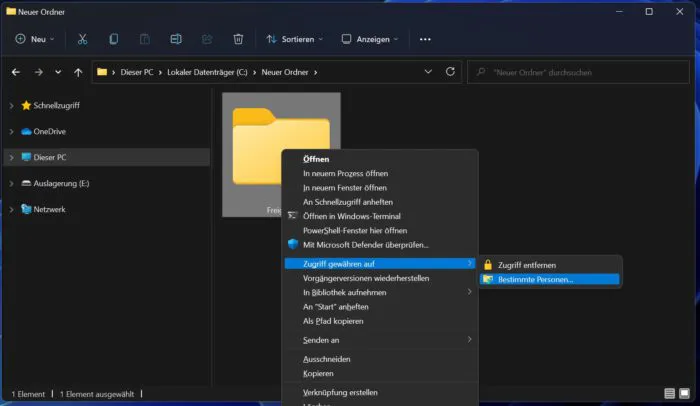
Task: Select Zugriff gewähren auf menu entry
Action: pyautogui.click(x=380, y=264)
